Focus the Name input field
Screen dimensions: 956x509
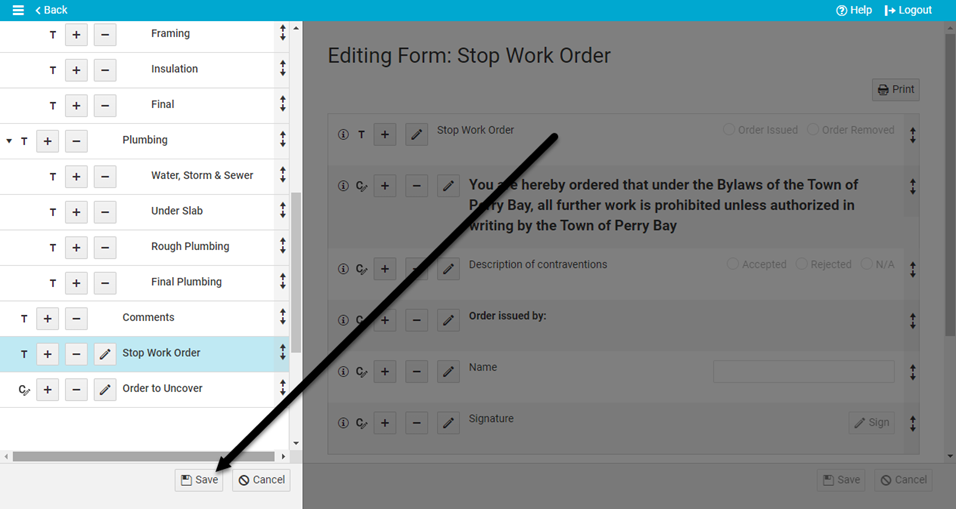(x=804, y=371)
